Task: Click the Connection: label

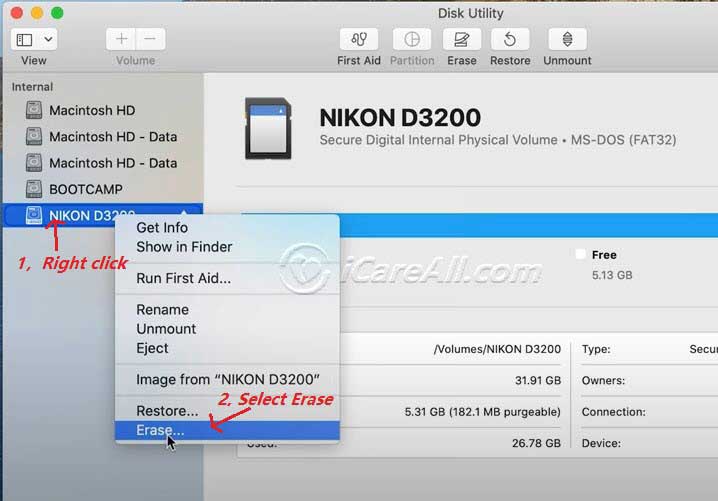Action: point(614,412)
